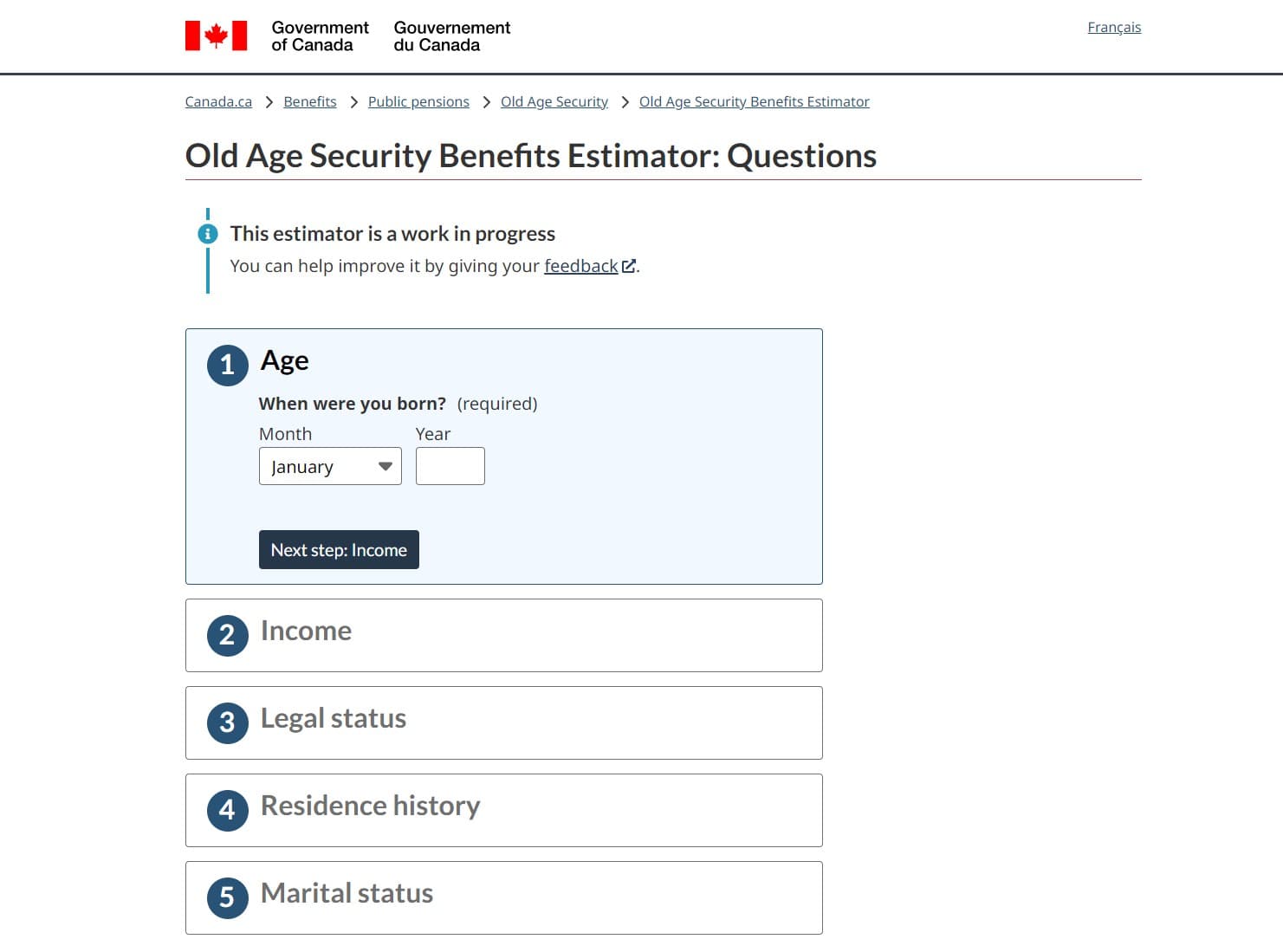The image size is (1283, 952).
Task: Click the step 1 number circle
Action: [228, 365]
